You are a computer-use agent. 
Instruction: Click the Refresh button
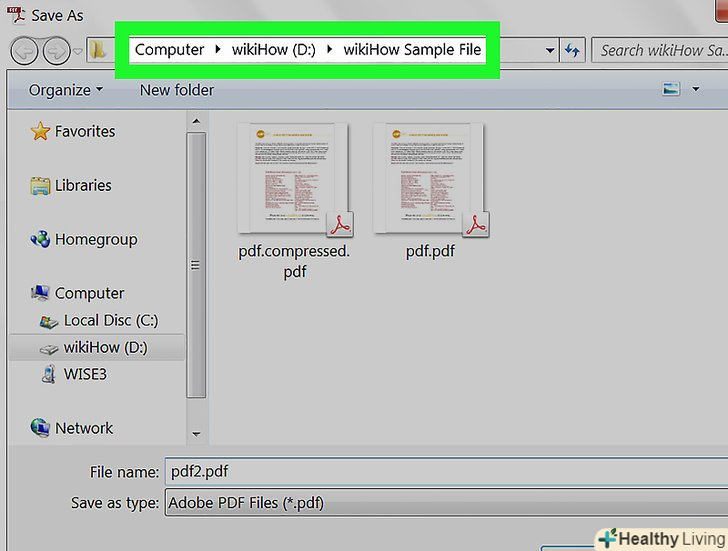pos(572,50)
